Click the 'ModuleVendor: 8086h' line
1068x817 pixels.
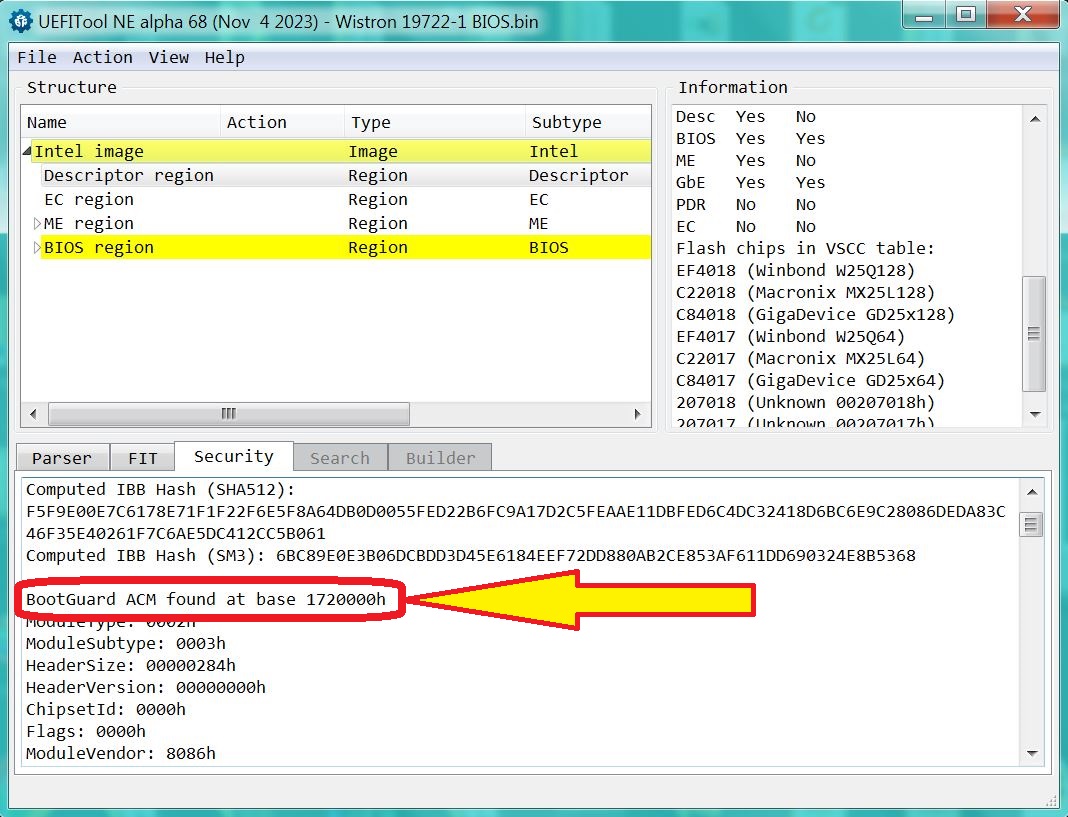[x=121, y=753]
